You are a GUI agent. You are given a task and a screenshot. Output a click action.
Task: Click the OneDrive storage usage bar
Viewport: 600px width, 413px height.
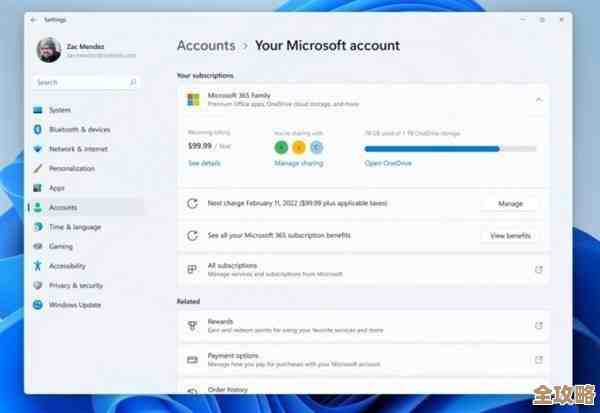[x=450, y=149]
